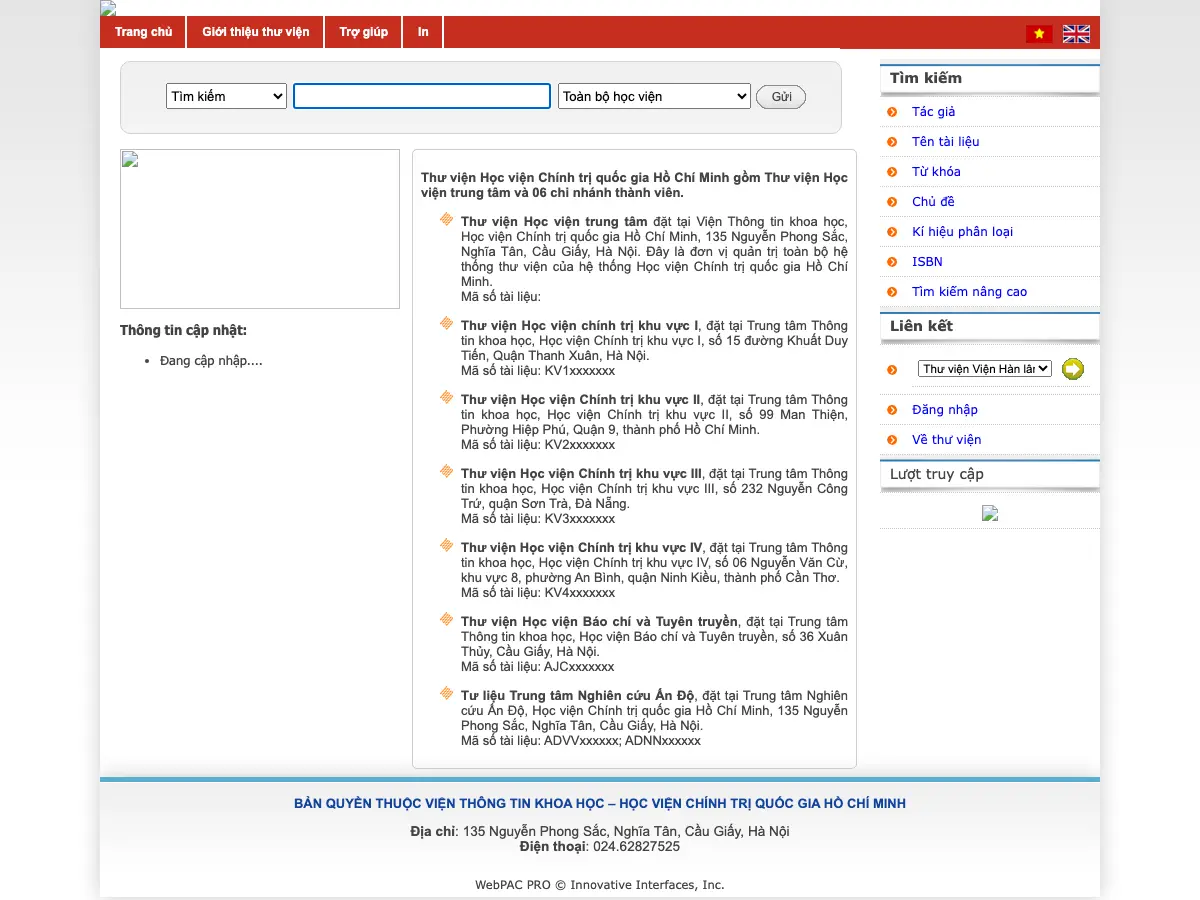Click orange bullet next to Tác giả
Screen dimensions: 1200x900
tap(892, 112)
